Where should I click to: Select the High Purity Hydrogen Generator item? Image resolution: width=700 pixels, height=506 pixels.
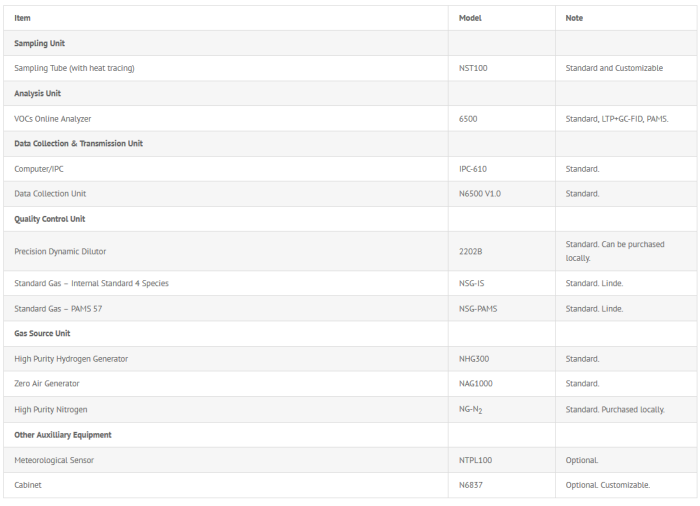(x=71, y=359)
